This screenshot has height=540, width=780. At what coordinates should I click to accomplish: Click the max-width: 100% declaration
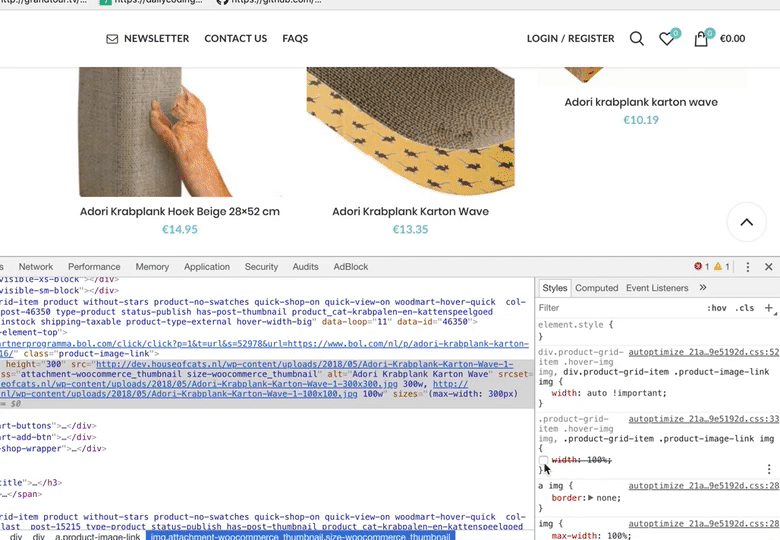coord(591,536)
